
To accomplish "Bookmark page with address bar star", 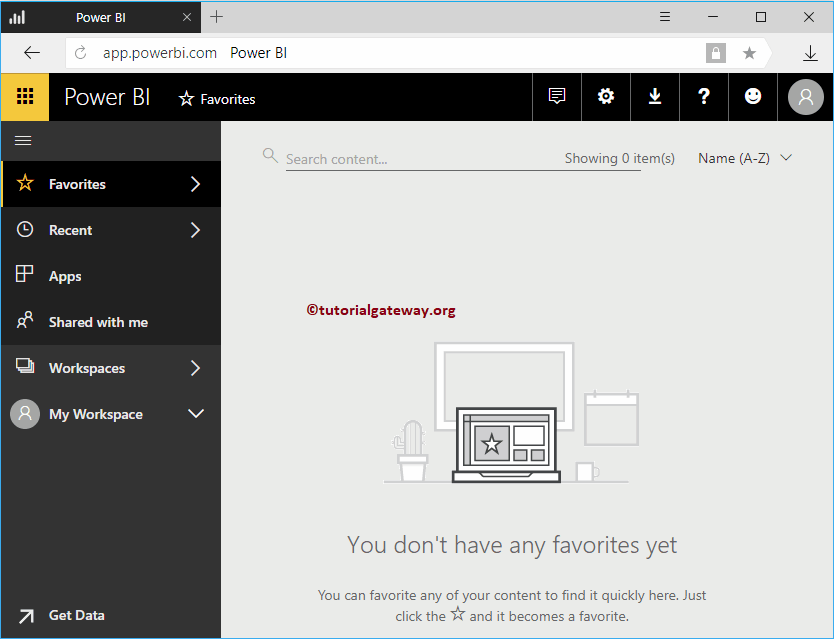I will pos(749,53).
